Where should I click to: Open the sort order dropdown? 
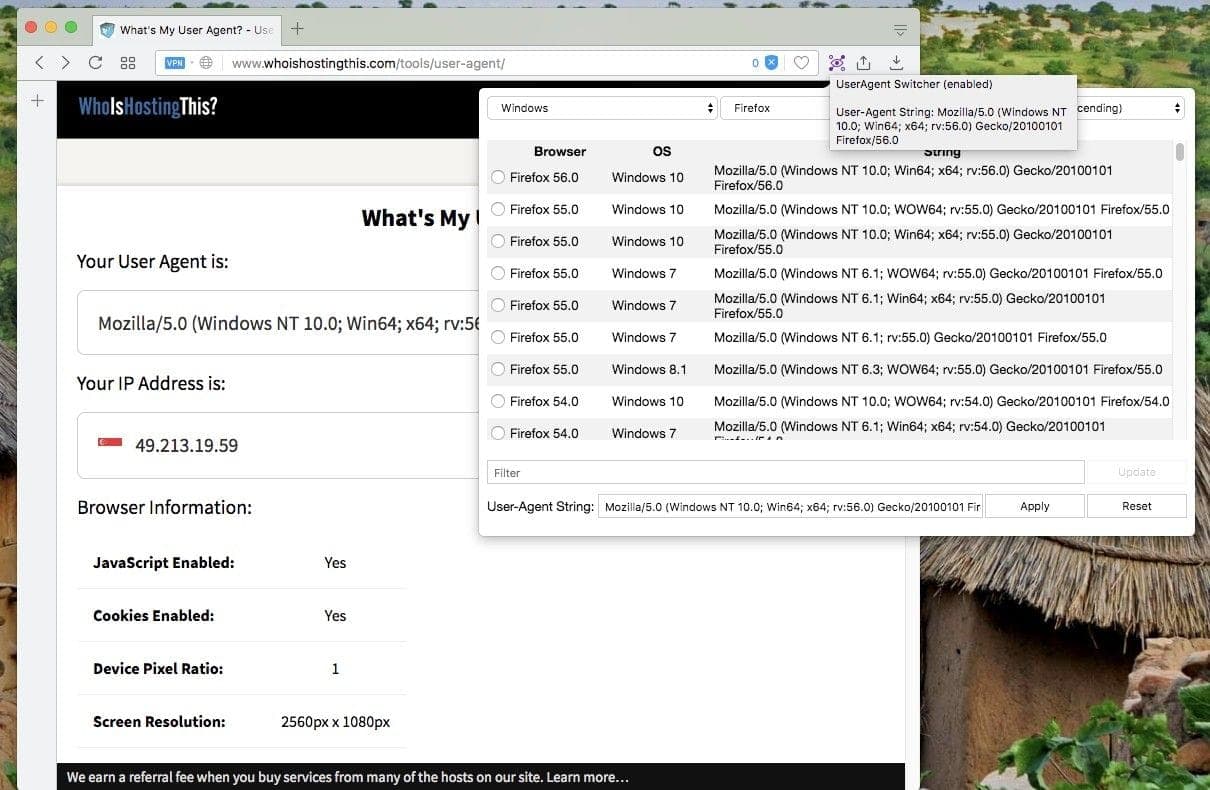point(1130,108)
